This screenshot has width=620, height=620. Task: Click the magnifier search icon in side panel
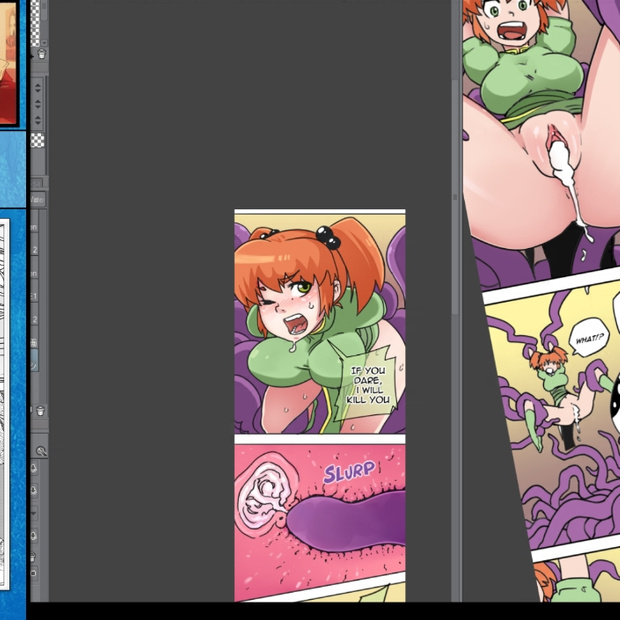tap(41, 451)
